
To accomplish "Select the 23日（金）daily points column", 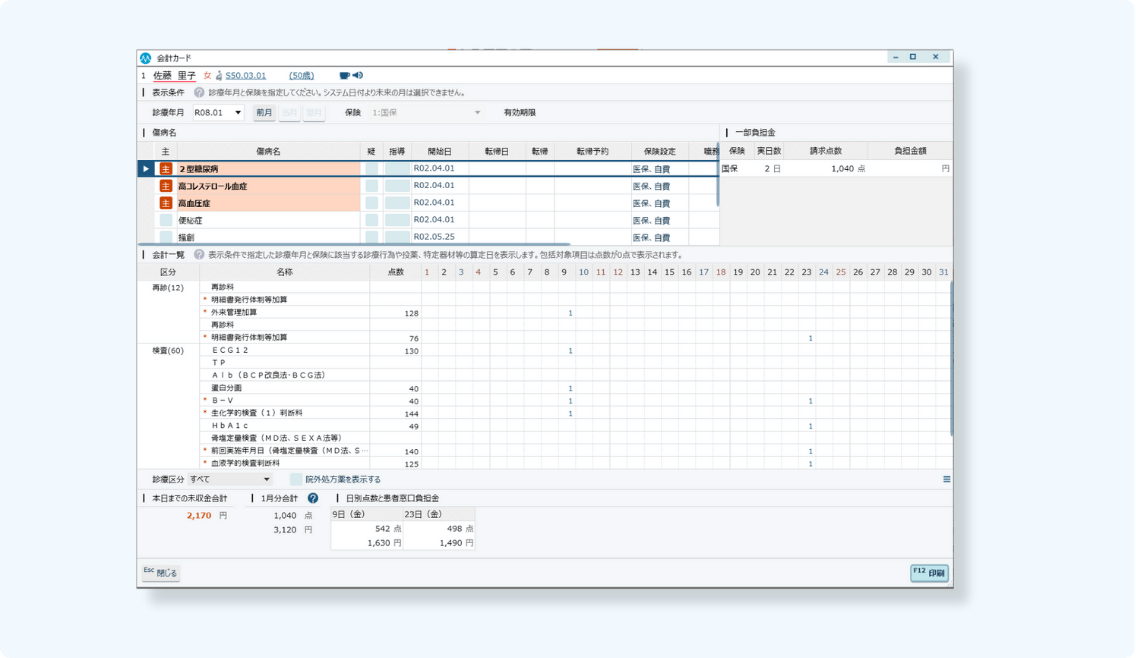I will click(x=439, y=514).
